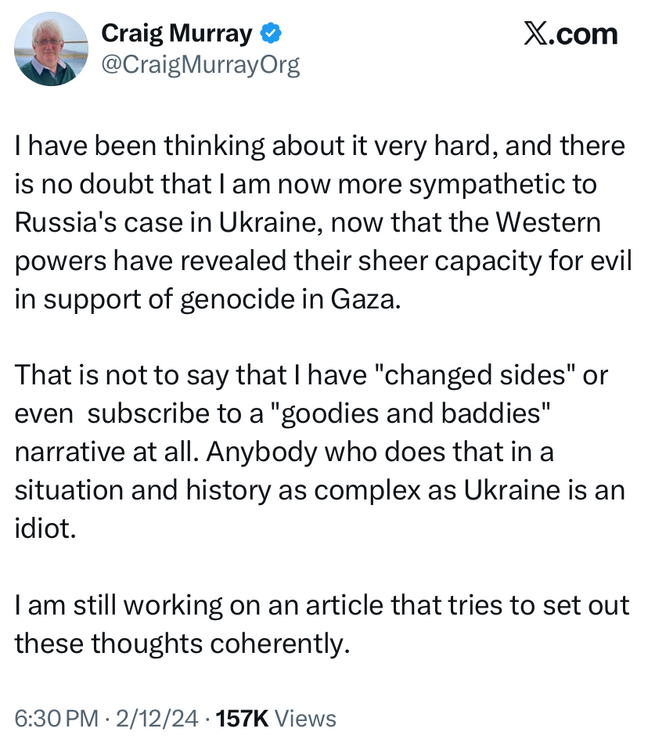Click the X.com logo
This screenshot has width=648, height=750.
click(x=570, y=34)
